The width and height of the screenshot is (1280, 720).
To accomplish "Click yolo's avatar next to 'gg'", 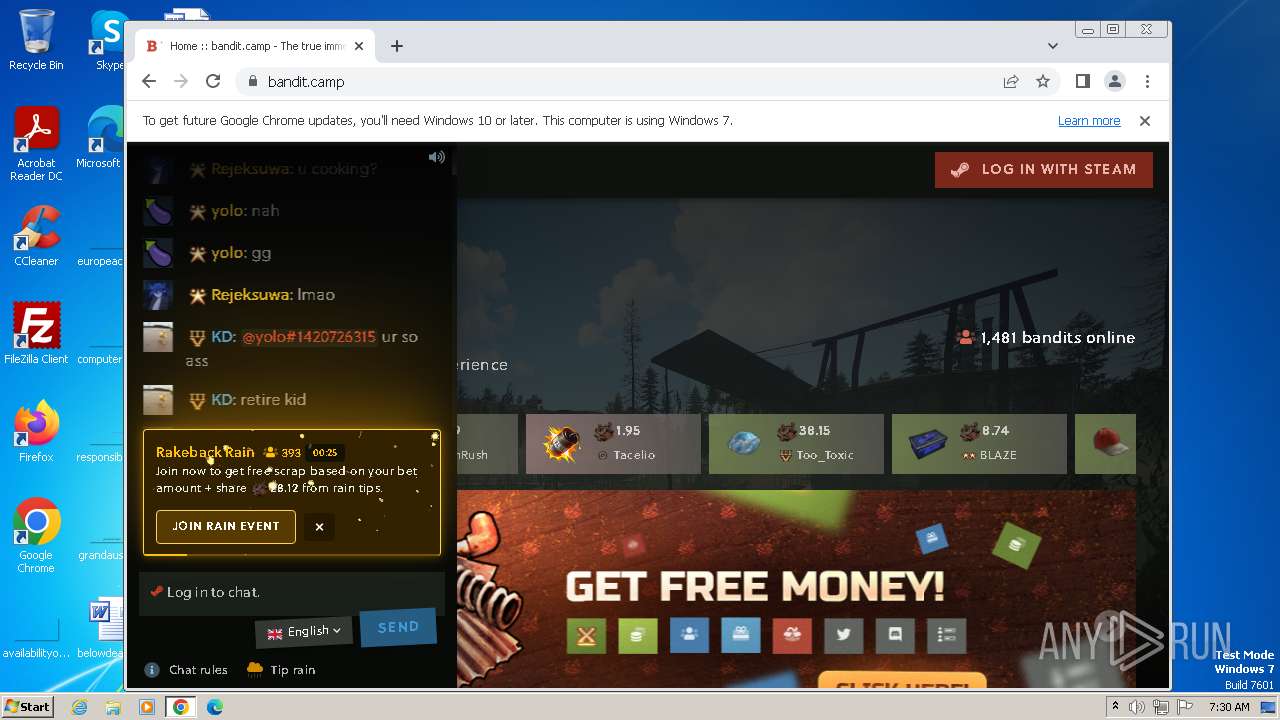I will (x=158, y=253).
